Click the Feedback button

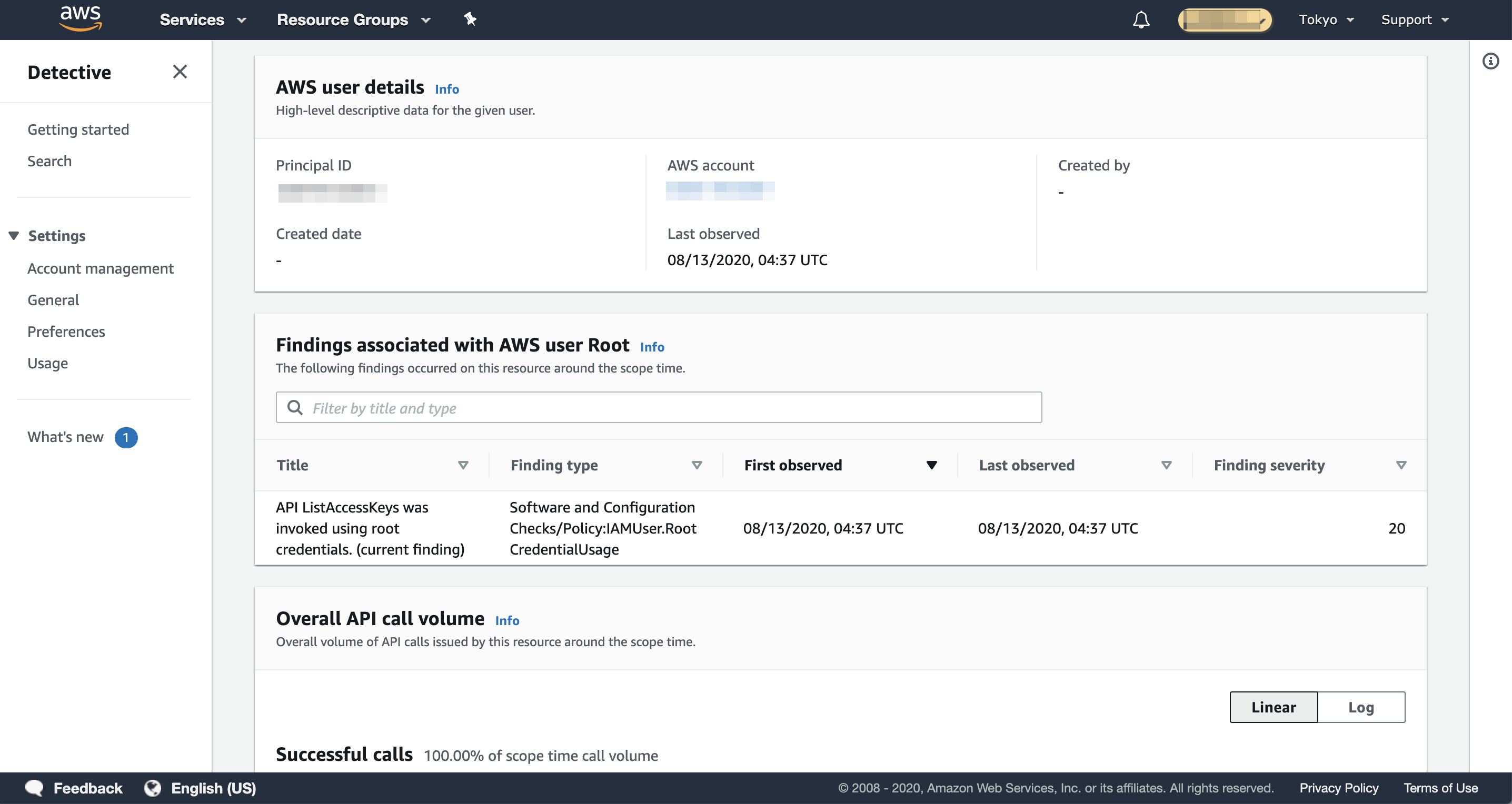88,788
